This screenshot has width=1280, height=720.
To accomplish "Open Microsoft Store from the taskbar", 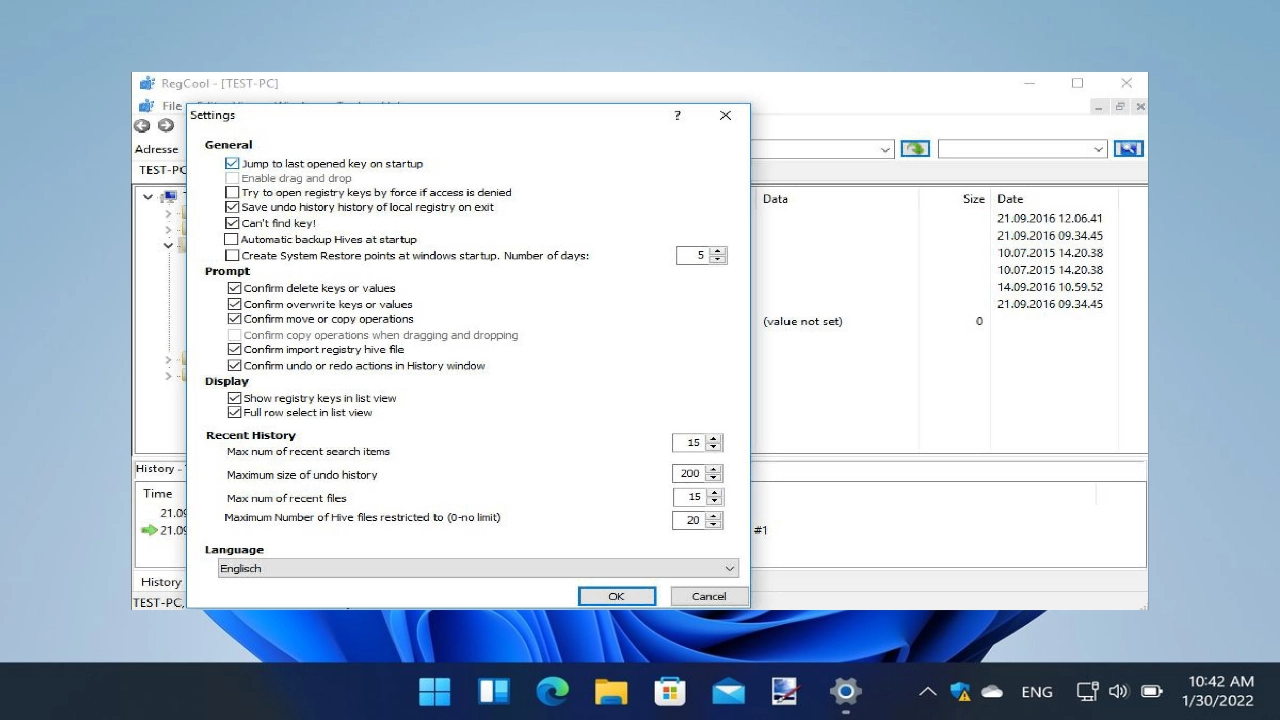I will (669, 691).
